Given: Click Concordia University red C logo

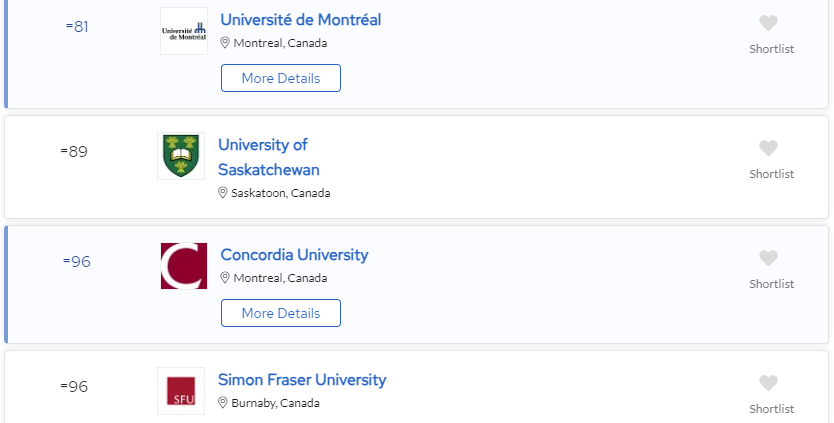Looking at the screenshot, I should tap(184, 266).
